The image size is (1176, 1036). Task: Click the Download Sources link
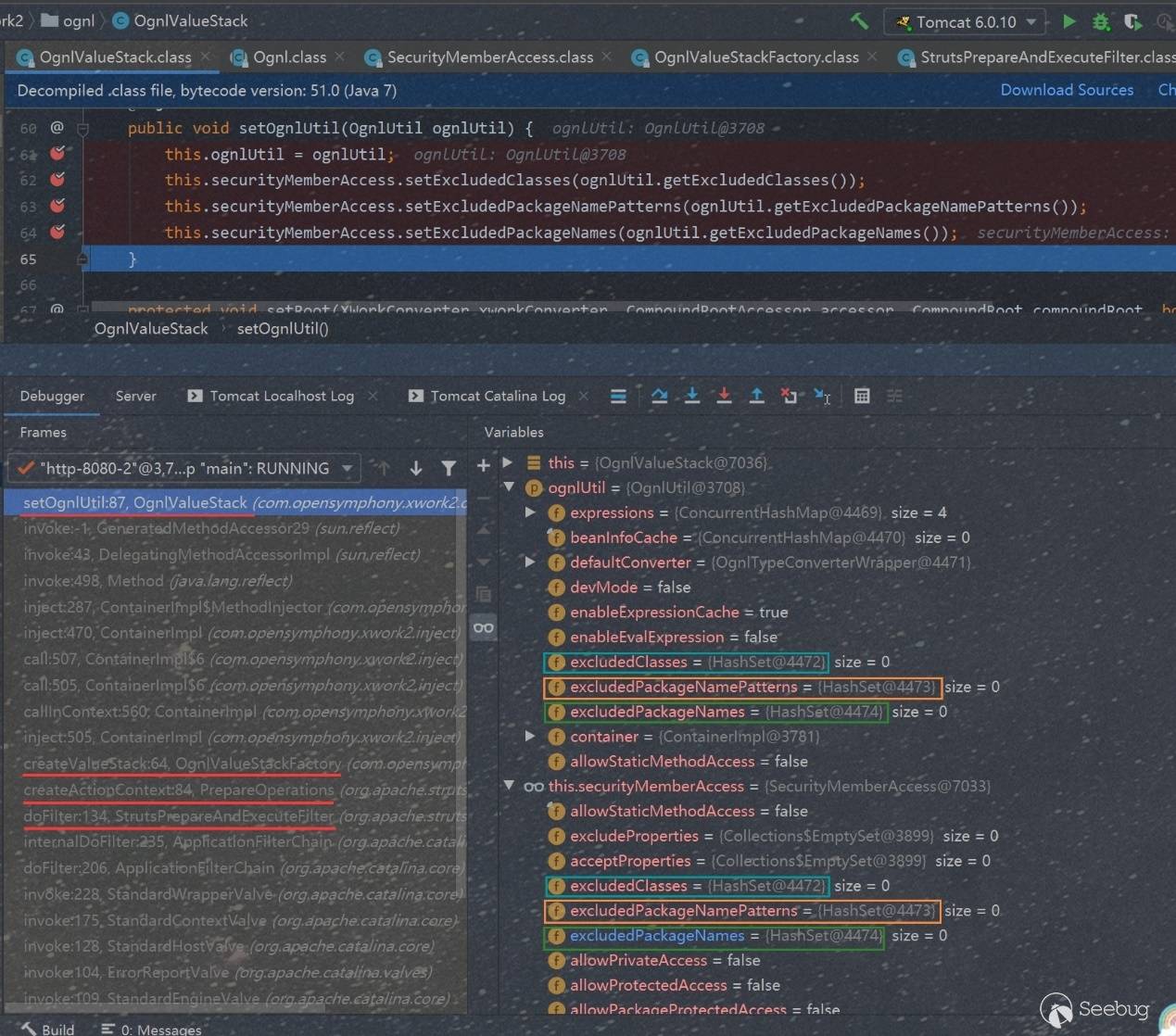(x=1067, y=90)
